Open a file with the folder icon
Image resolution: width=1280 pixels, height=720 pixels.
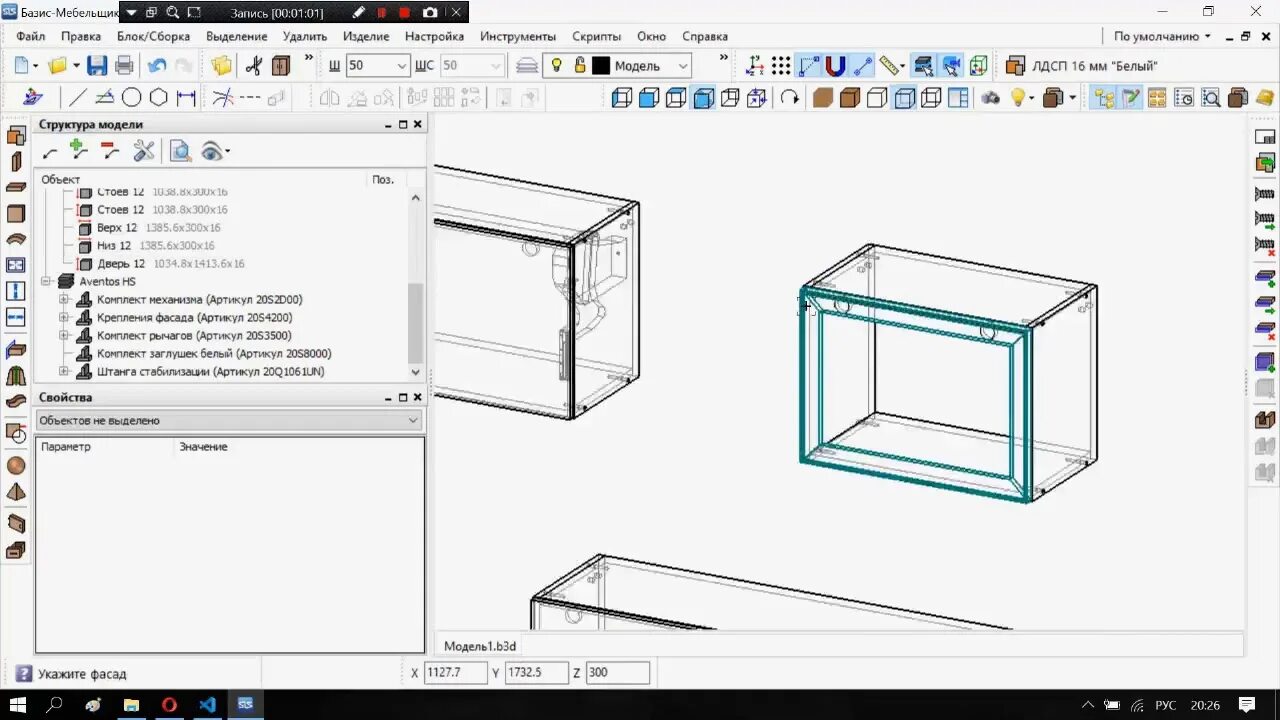[x=57, y=66]
